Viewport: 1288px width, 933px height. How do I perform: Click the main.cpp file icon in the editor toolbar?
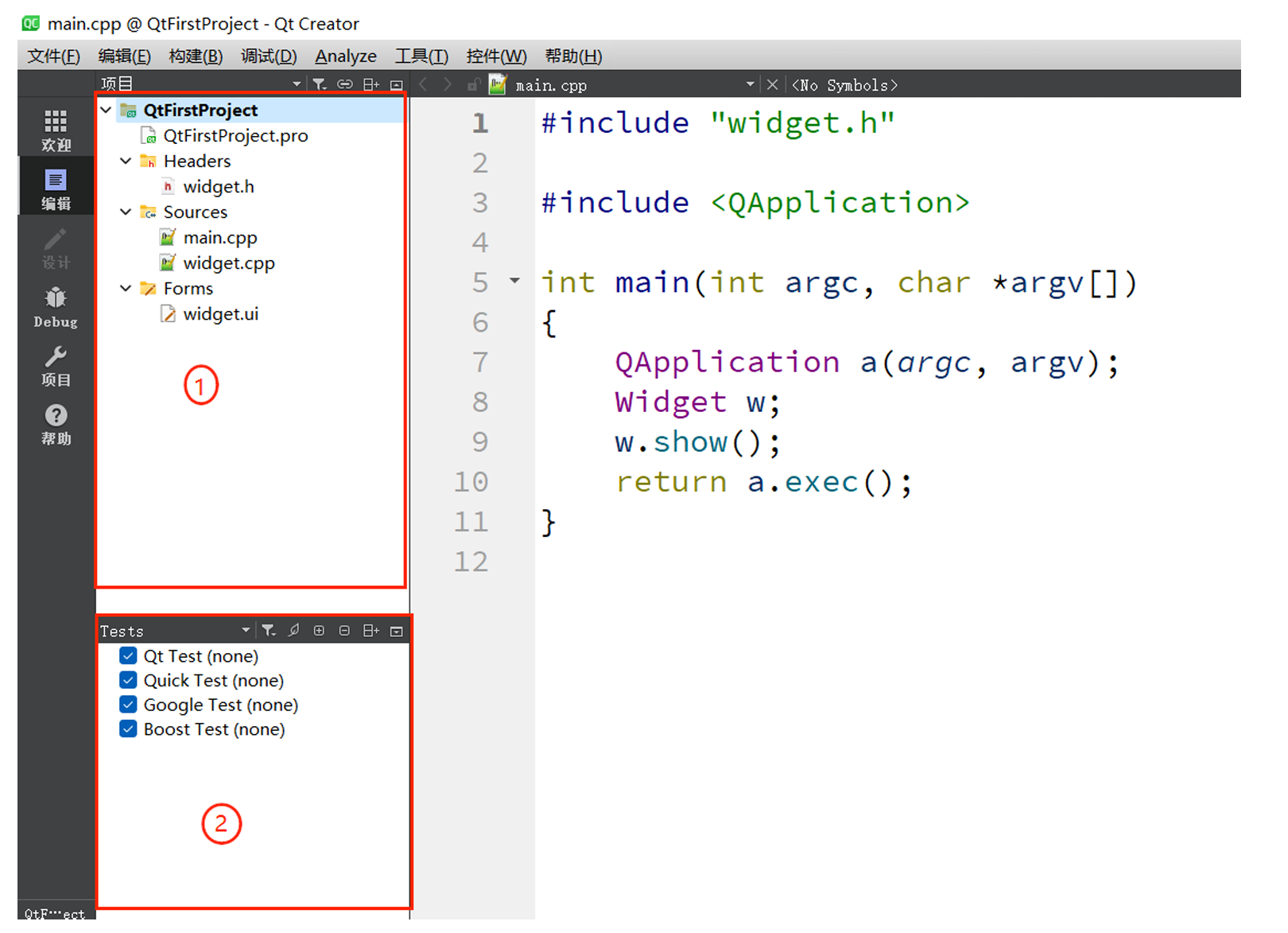pos(498,84)
